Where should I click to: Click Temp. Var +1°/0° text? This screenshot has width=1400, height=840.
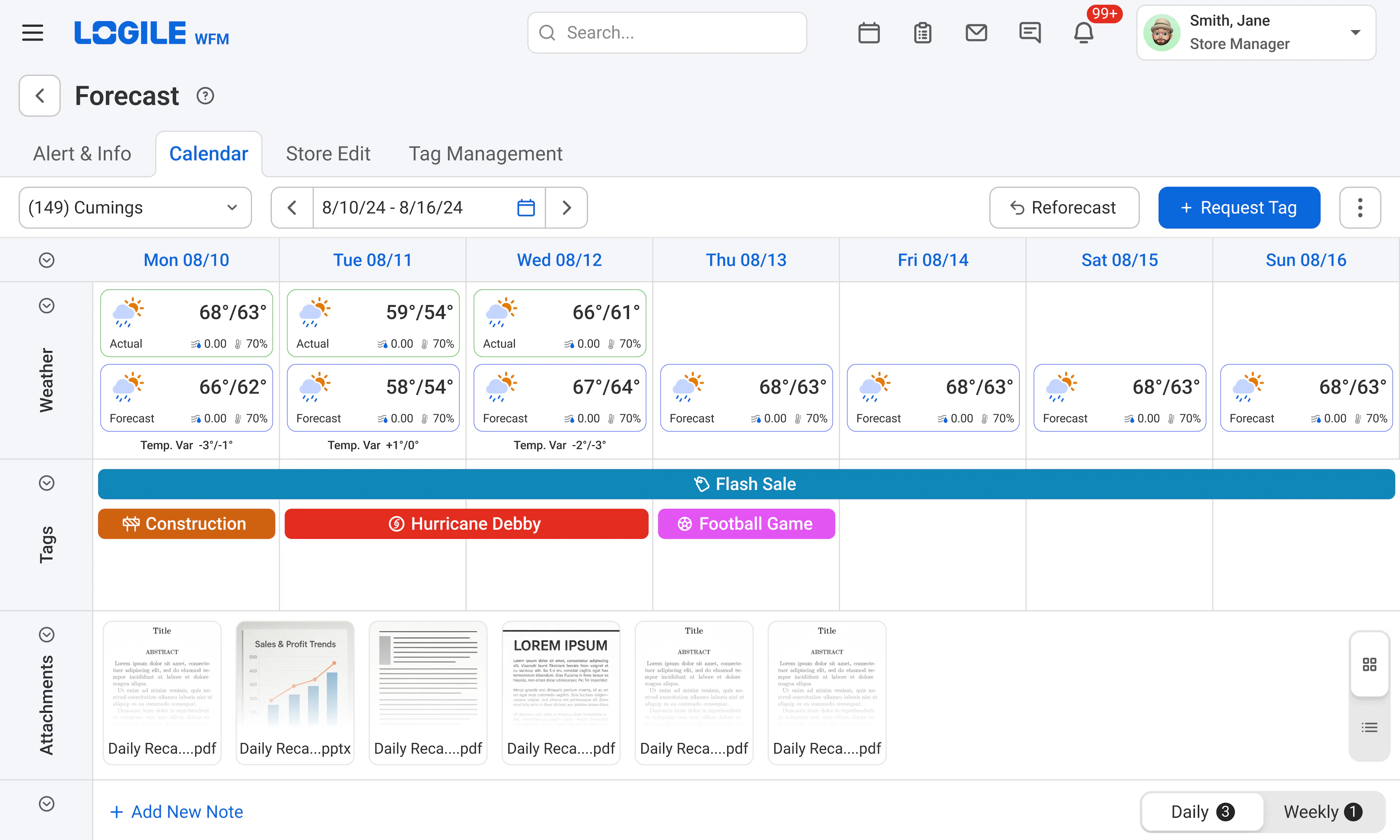click(373, 446)
